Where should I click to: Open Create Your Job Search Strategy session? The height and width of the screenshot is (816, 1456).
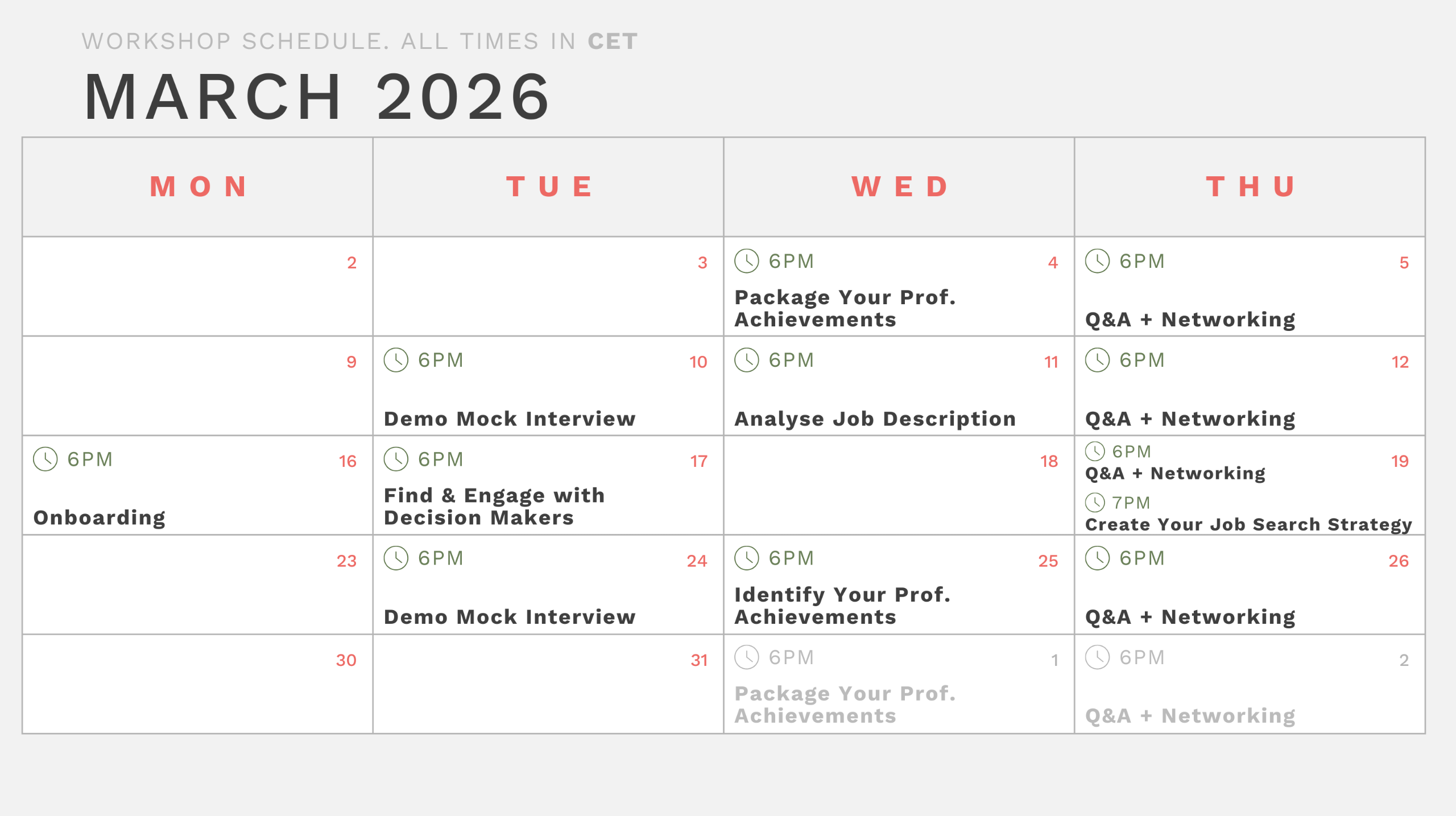click(x=1248, y=524)
